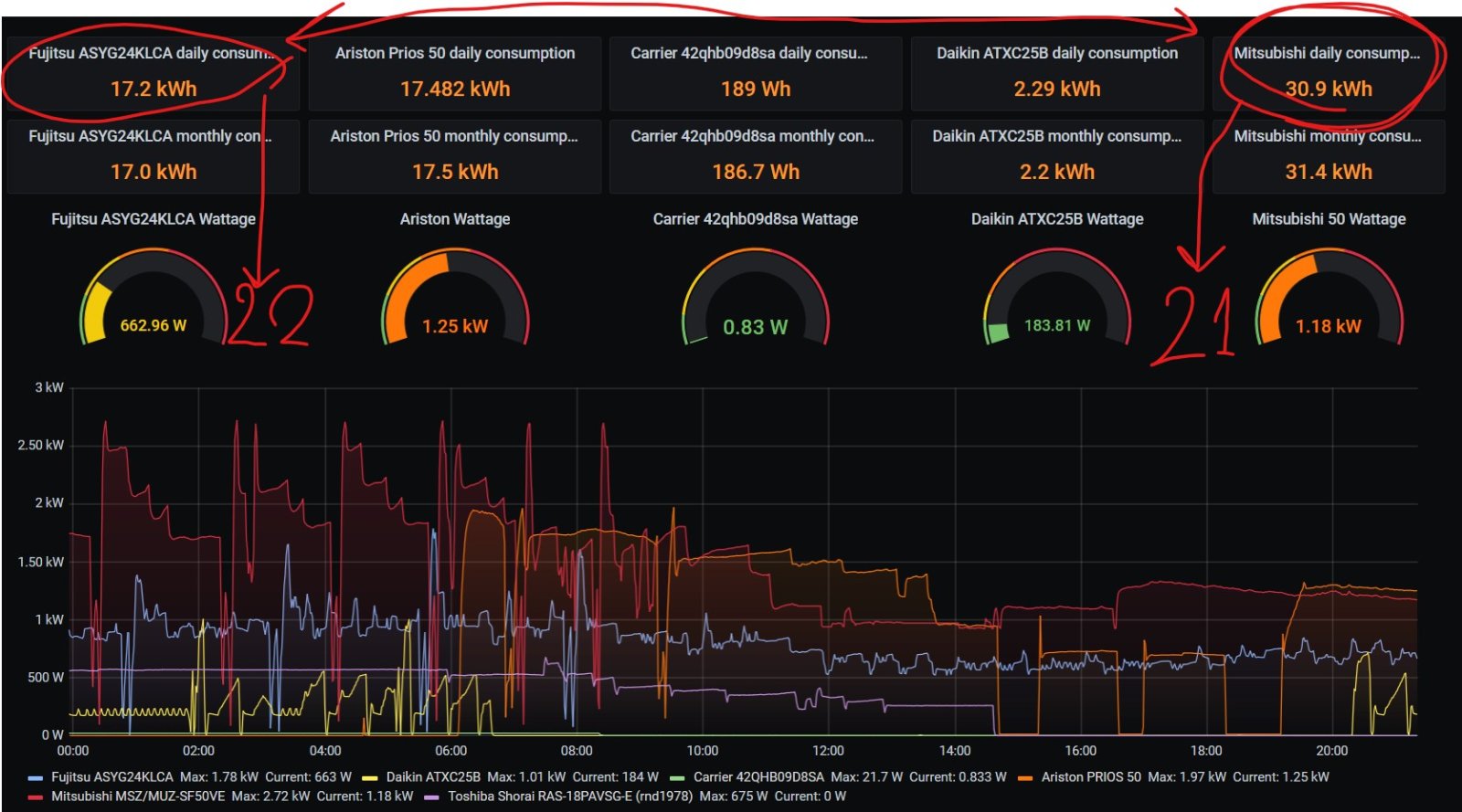The width and height of the screenshot is (1462, 812).
Task: Click the 06:00 time axis label
Action: [450, 751]
